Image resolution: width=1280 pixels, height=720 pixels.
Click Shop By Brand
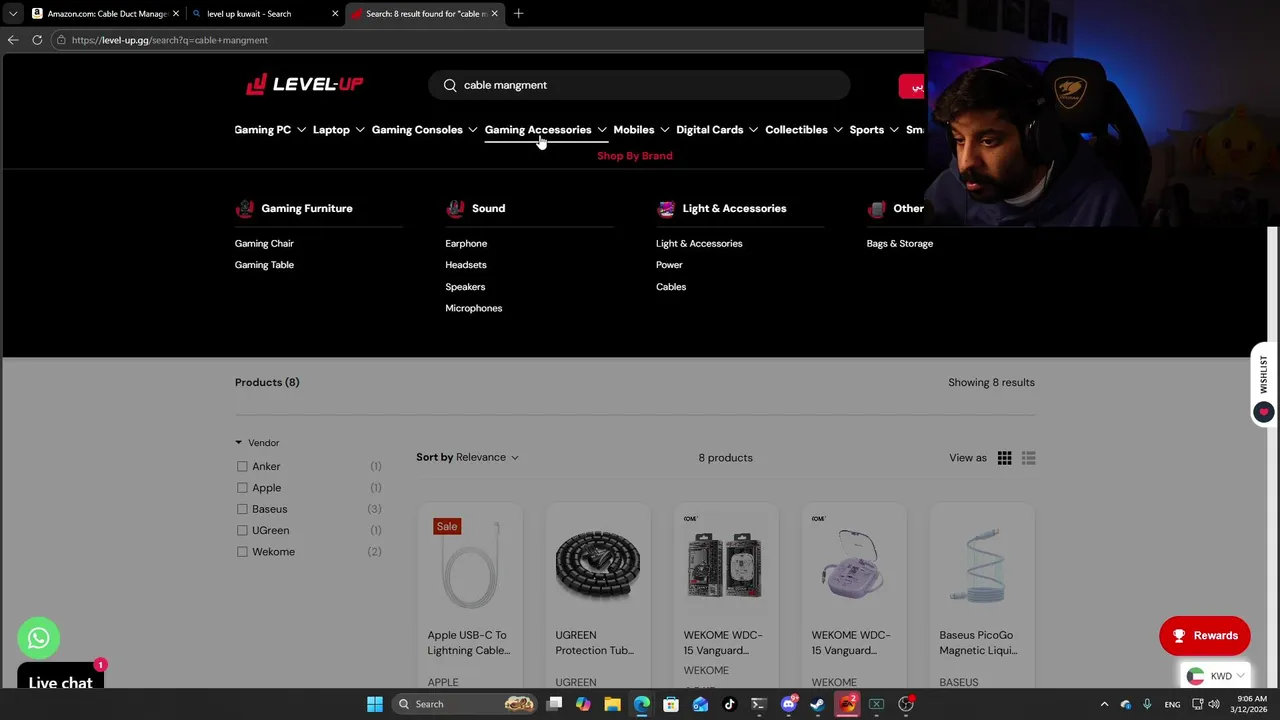pyautogui.click(x=635, y=156)
